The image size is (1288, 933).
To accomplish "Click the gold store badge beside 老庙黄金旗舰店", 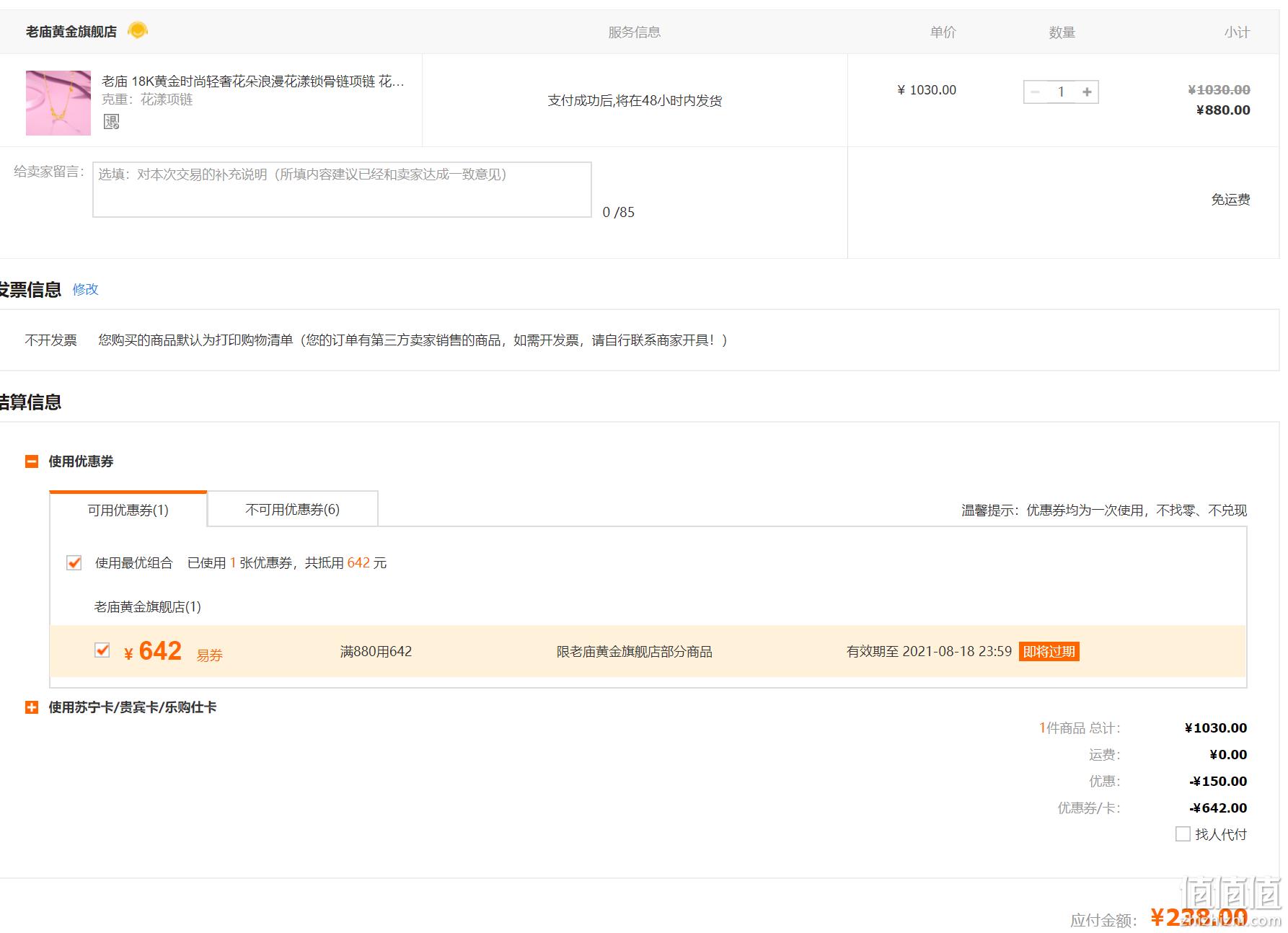I will point(138,30).
